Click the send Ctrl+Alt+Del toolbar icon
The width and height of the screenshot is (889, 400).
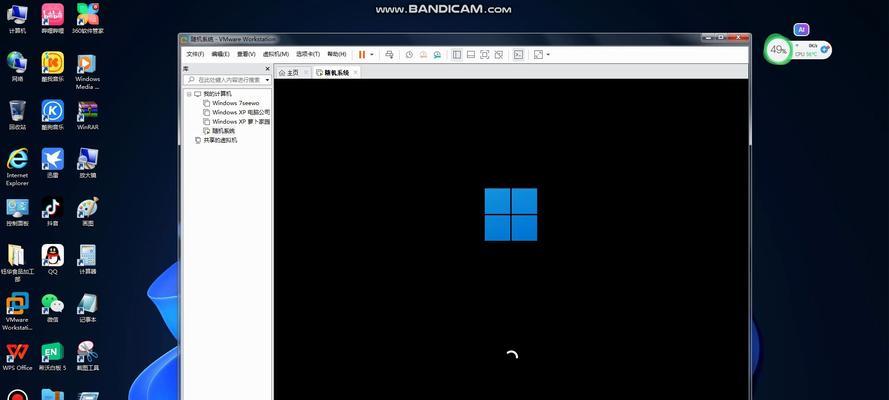click(x=389, y=54)
